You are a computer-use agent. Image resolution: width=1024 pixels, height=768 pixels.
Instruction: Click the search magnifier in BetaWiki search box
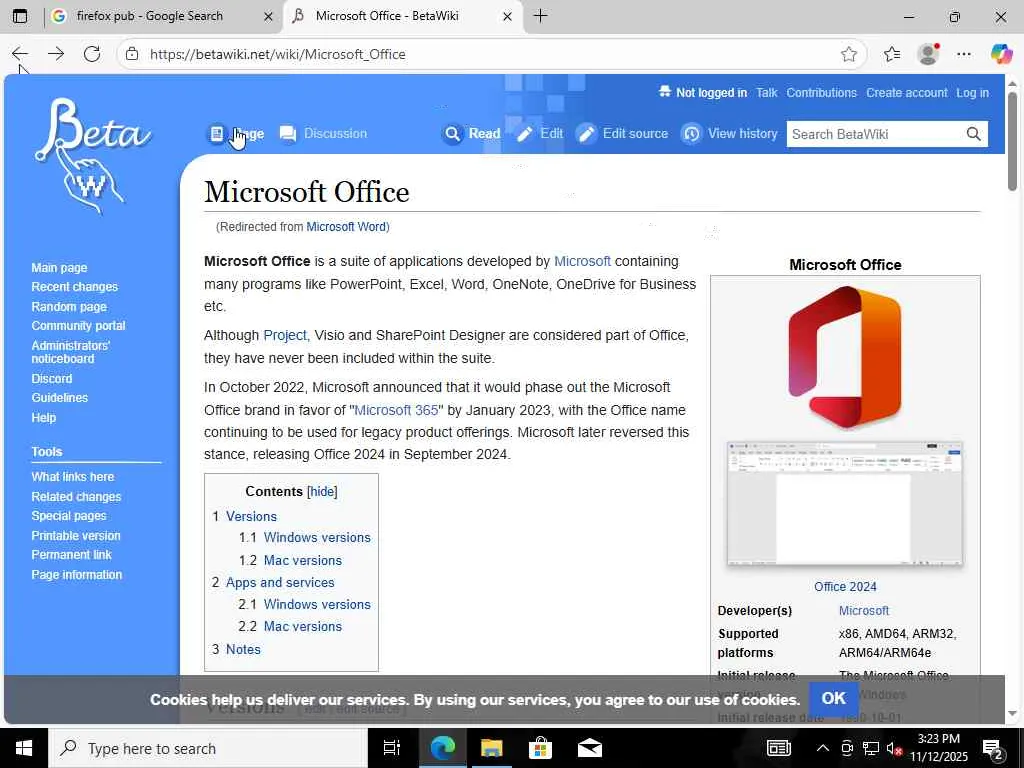973,134
